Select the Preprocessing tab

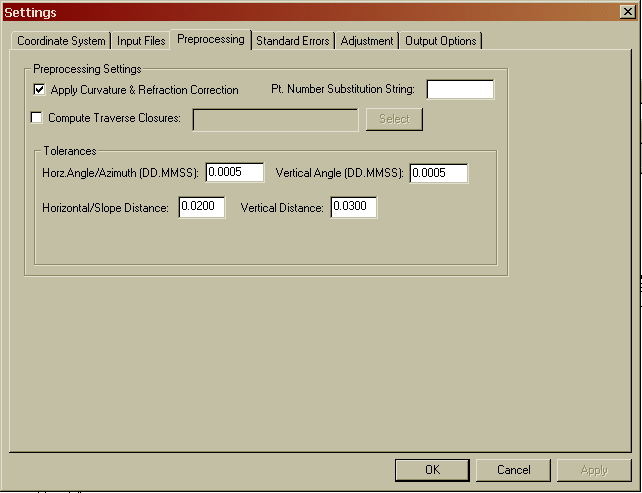pos(210,39)
